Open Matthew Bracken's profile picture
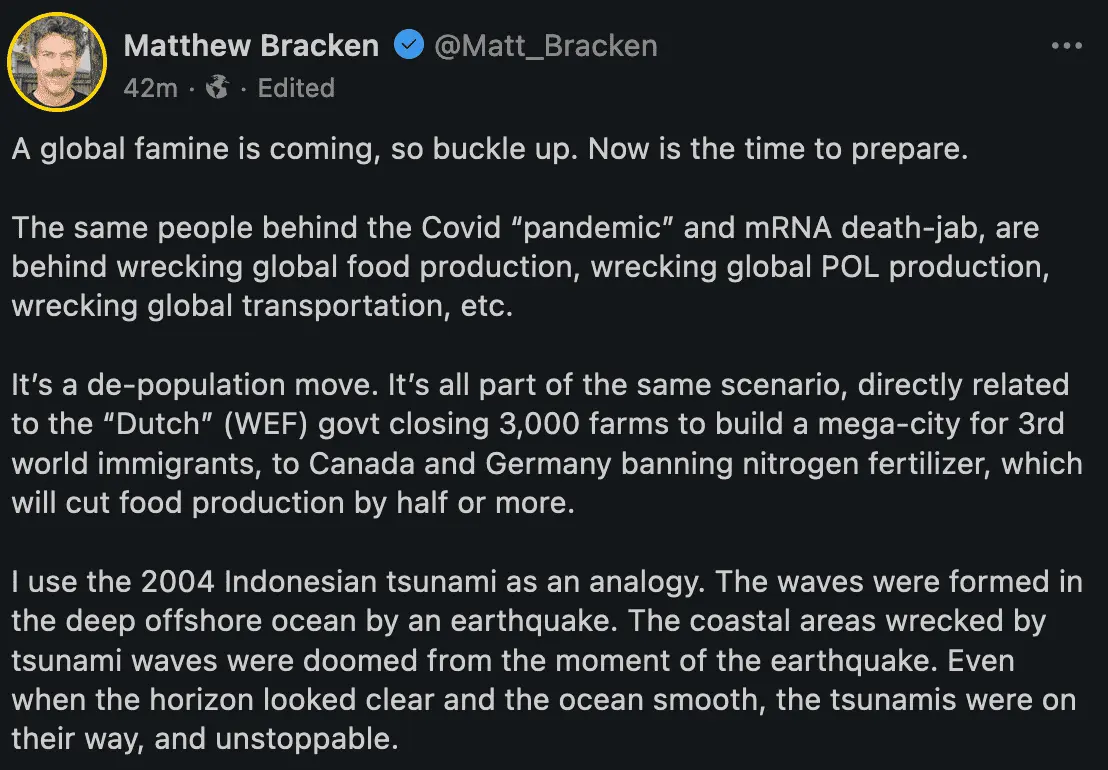Viewport: 1108px width, 770px height. pyautogui.click(x=57, y=62)
